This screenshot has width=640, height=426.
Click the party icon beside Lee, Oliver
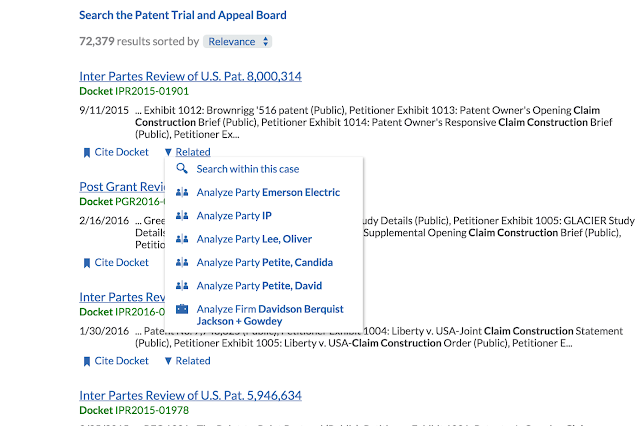(x=182, y=239)
